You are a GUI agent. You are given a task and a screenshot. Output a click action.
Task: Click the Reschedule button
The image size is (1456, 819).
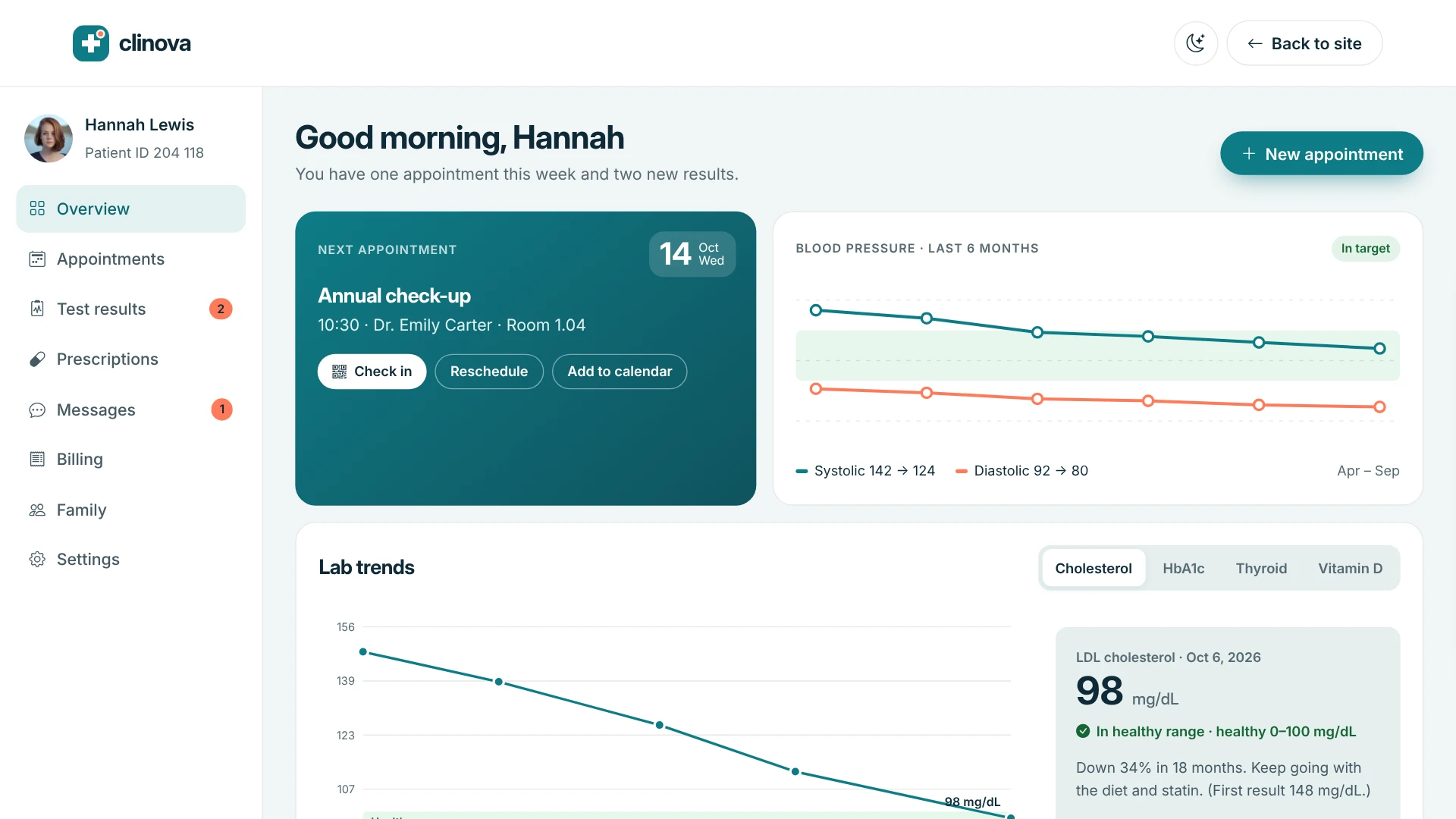pyautogui.click(x=489, y=372)
